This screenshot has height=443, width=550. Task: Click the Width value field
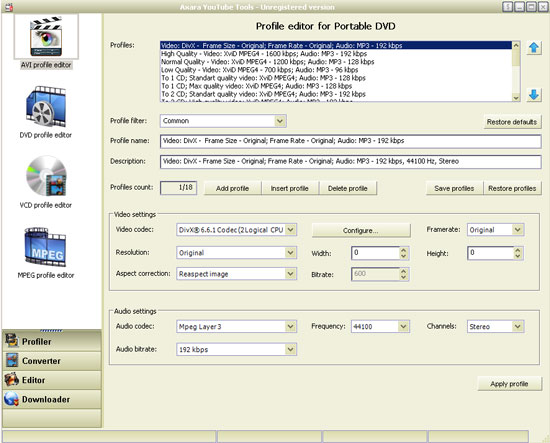pos(375,253)
